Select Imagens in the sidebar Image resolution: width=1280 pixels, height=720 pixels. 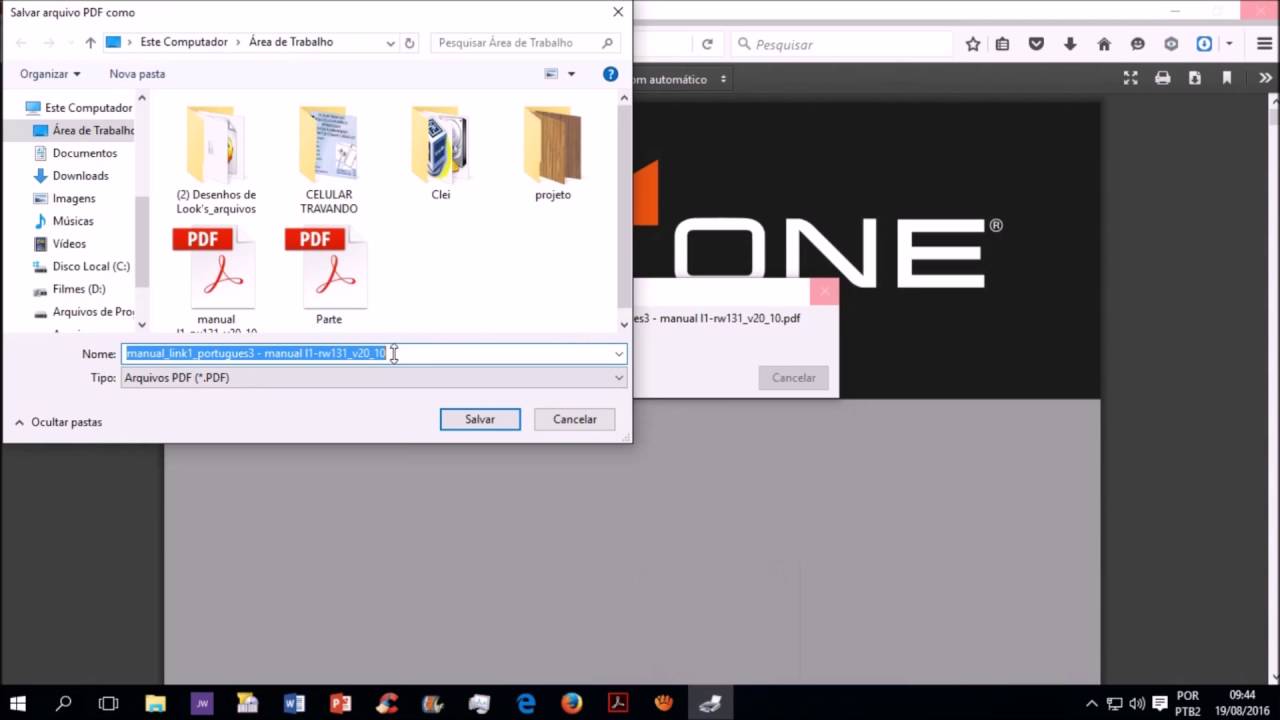(x=65, y=199)
